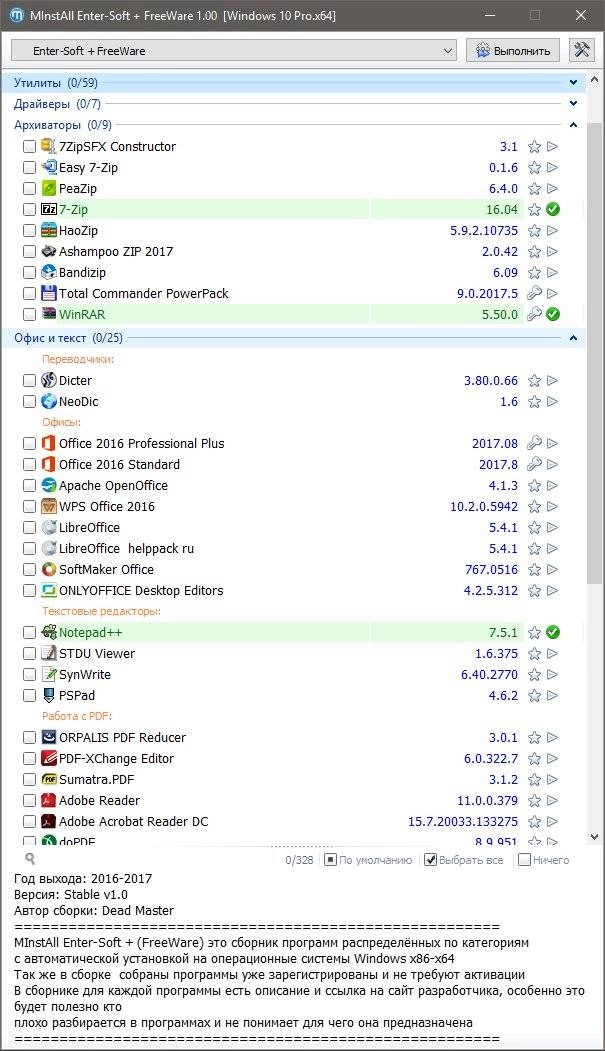
Task: Click the star icon for STDU Viewer
Action: (534, 654)
